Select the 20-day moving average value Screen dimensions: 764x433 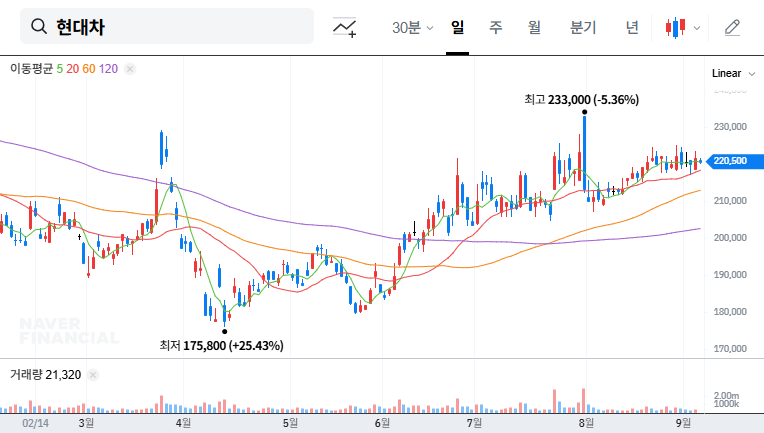point(73,69)
